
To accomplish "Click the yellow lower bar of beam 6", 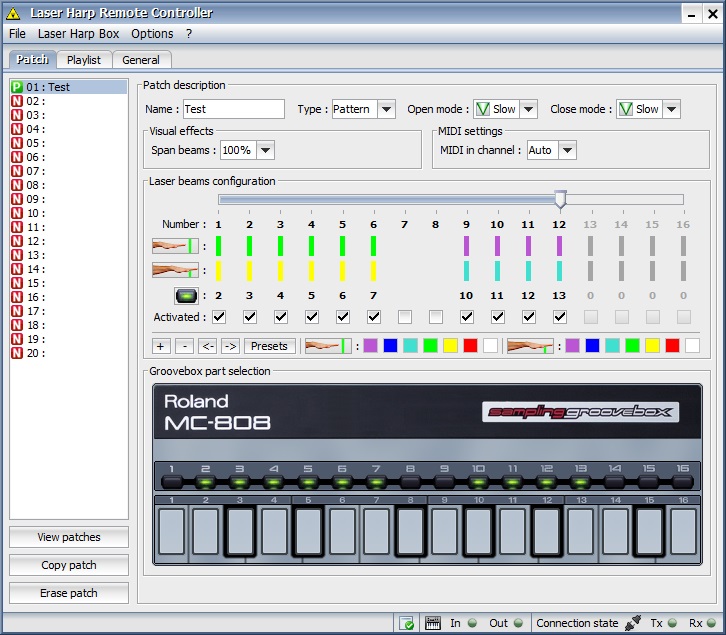I will (373, 271).
